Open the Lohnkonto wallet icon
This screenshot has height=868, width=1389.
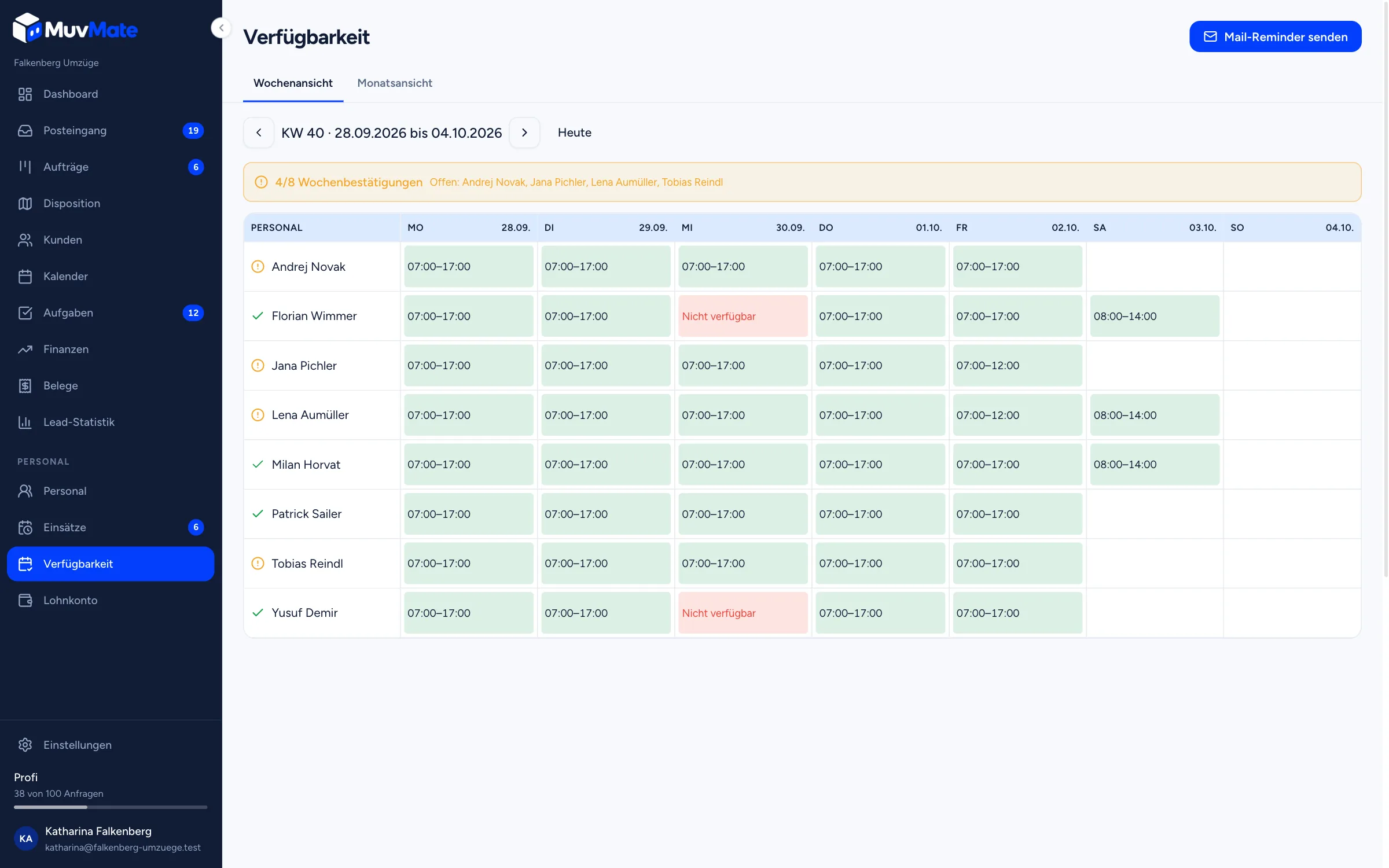coord(25,600)
